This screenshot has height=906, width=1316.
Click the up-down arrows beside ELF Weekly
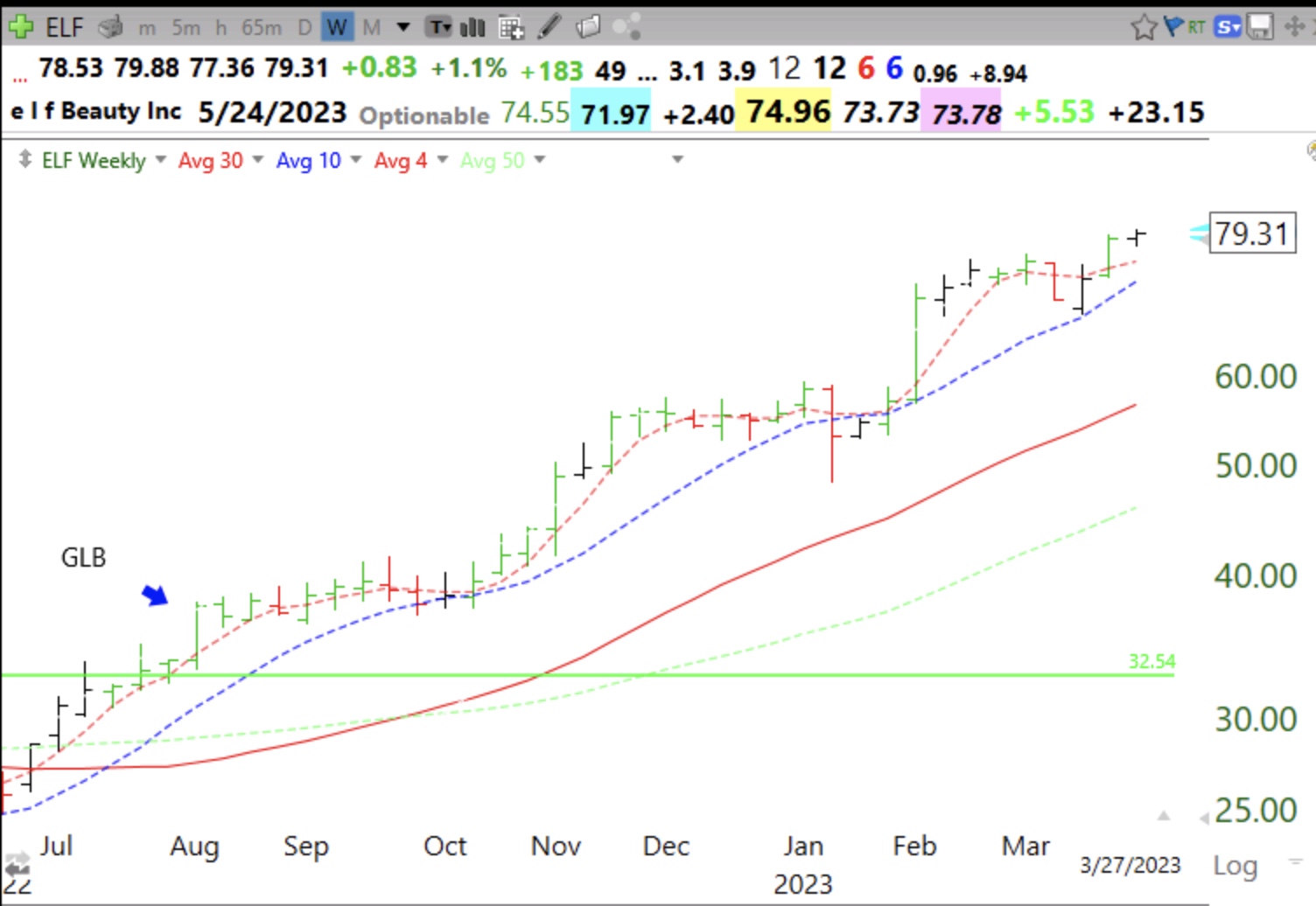[24, 159]
